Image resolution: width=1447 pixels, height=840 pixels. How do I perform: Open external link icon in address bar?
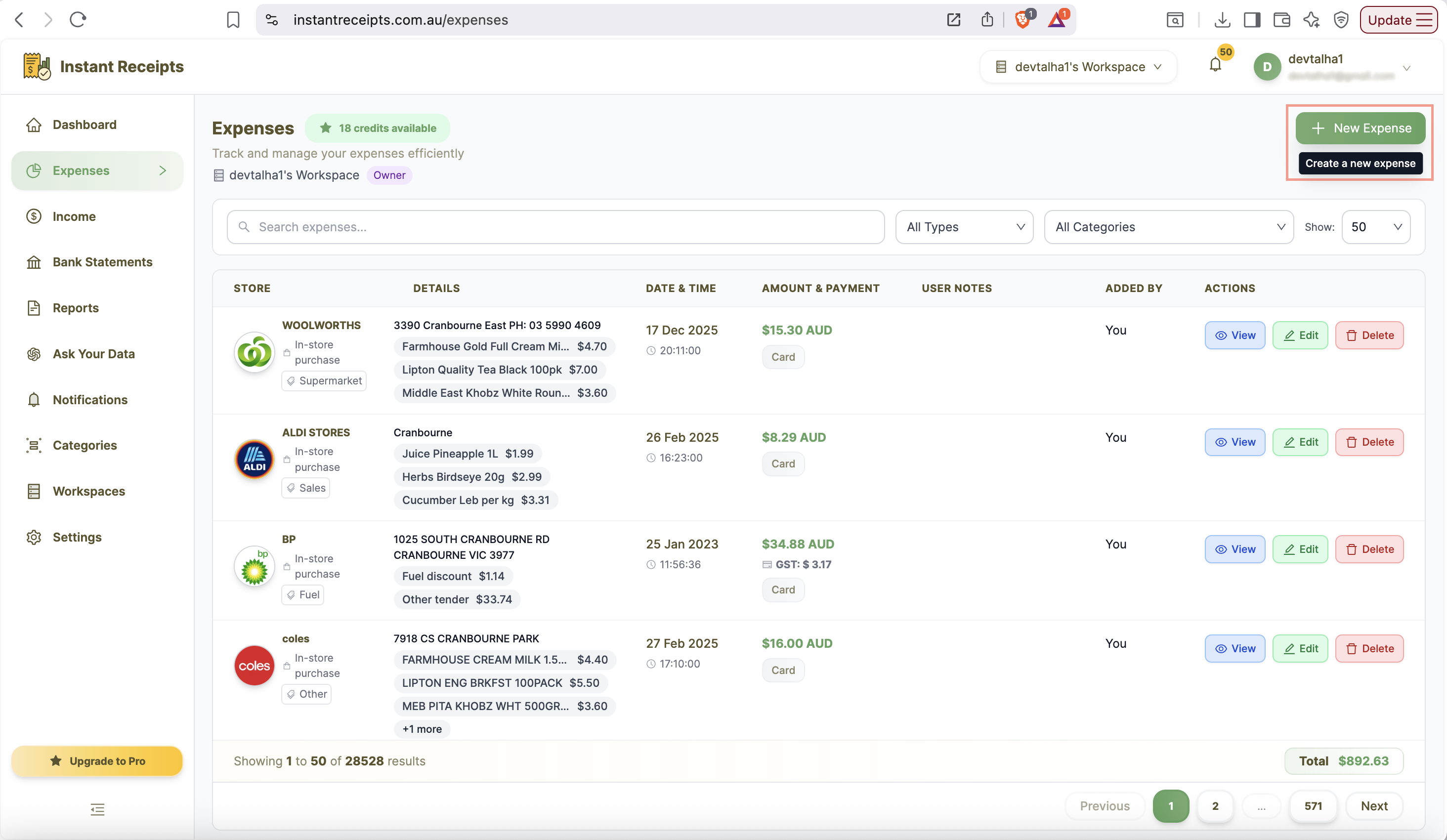[x=953, y=20]
